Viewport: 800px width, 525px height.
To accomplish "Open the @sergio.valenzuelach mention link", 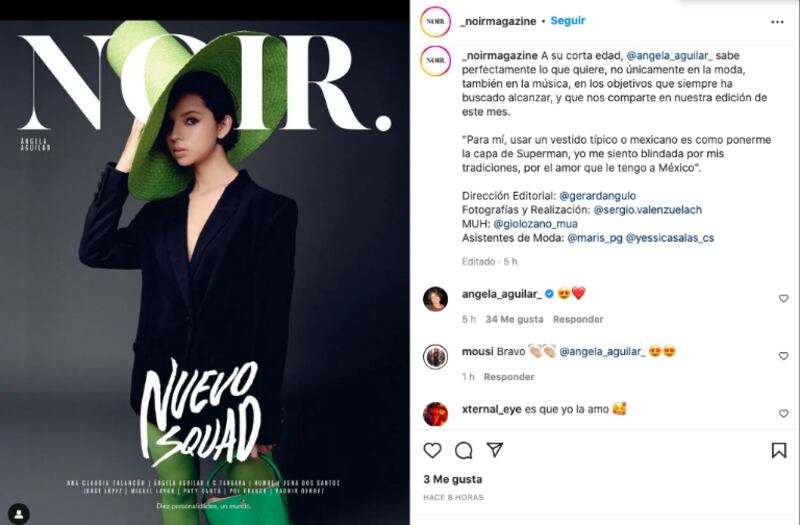I will click(x=647, y=210).
